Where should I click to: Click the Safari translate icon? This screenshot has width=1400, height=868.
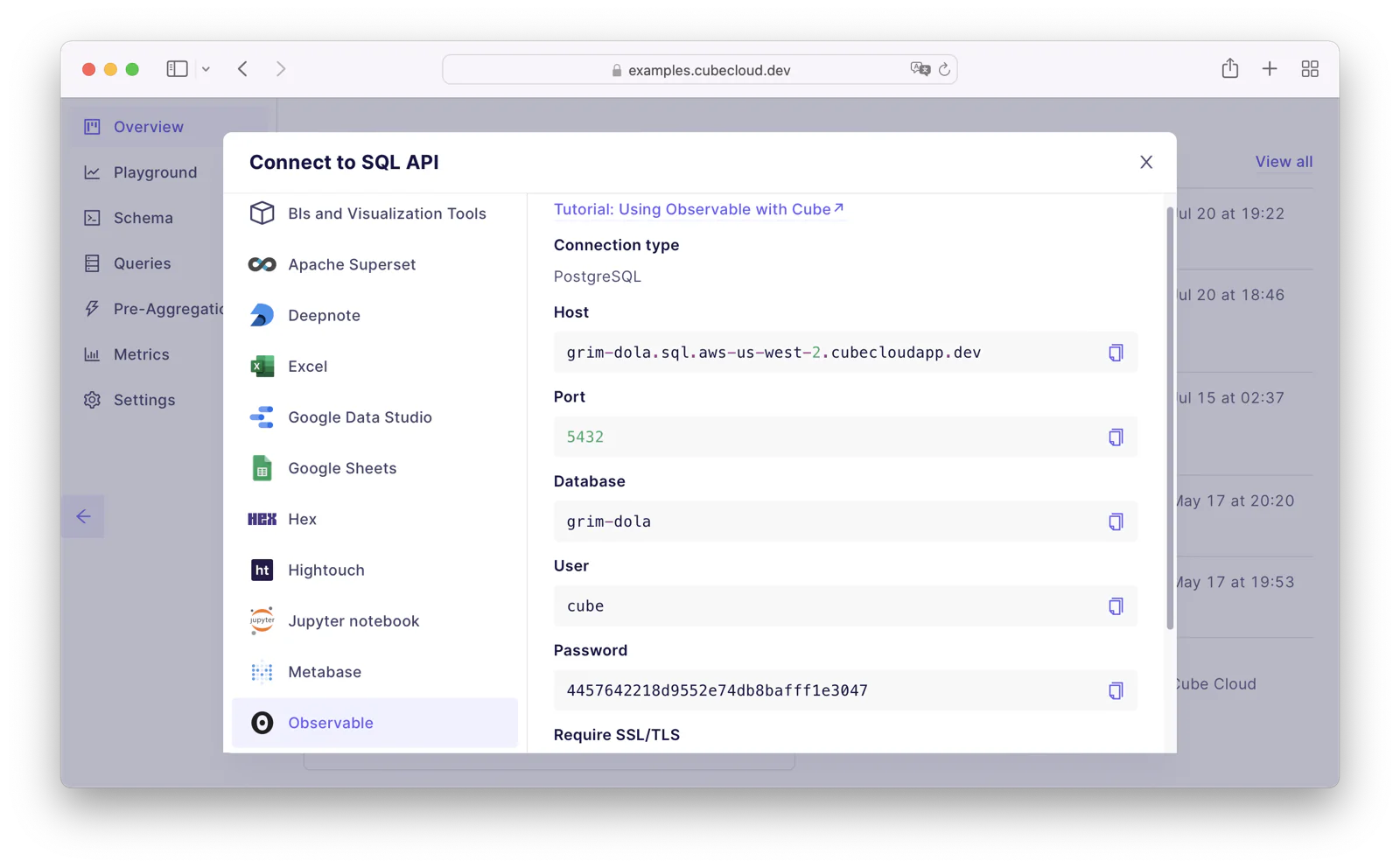click(920, 69)
